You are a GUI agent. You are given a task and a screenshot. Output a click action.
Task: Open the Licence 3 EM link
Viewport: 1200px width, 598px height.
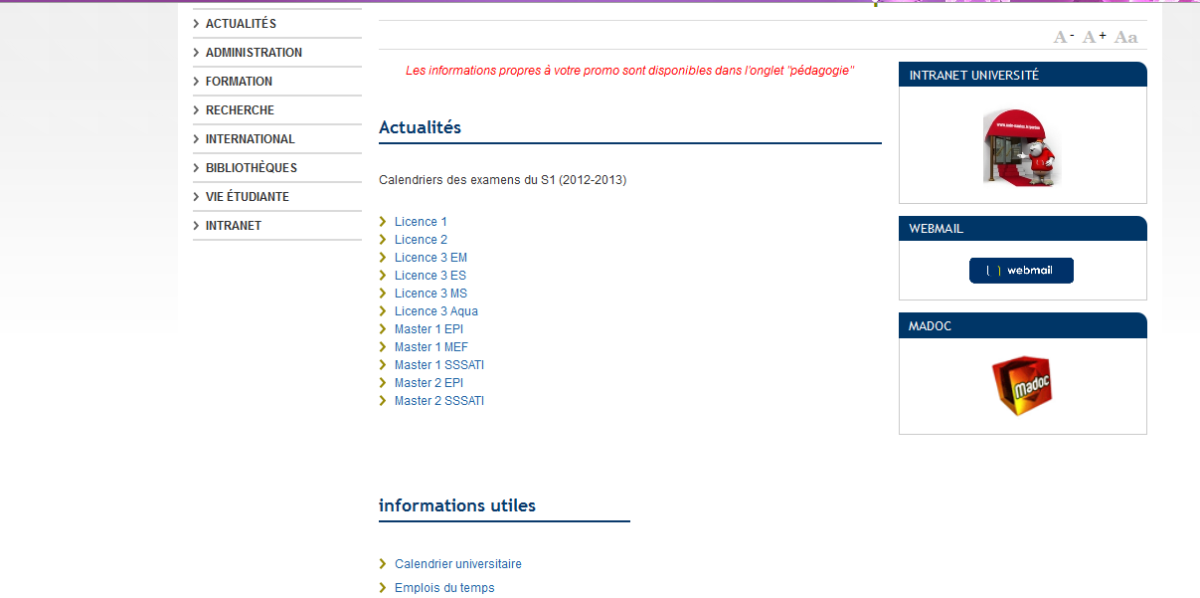tap(431, 258)
